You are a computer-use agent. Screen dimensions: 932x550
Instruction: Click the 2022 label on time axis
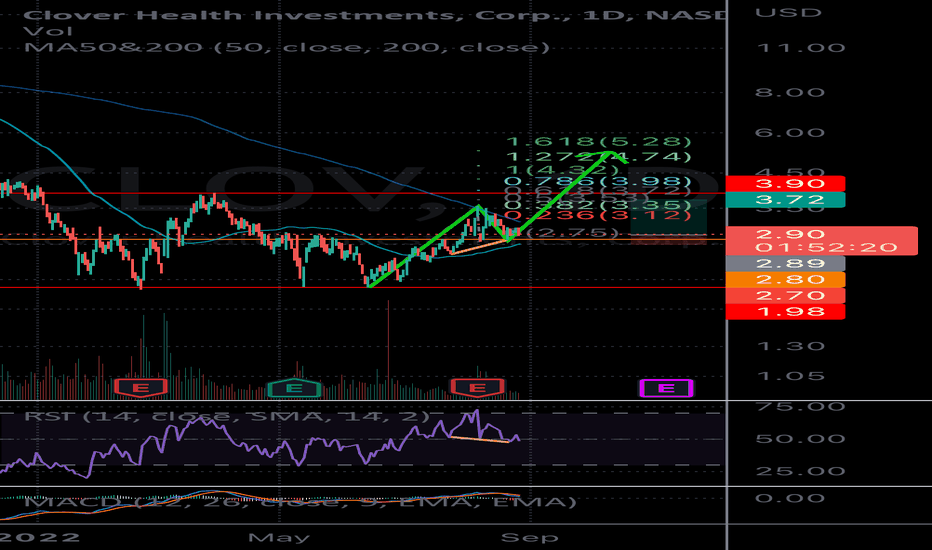coord(40,538)
